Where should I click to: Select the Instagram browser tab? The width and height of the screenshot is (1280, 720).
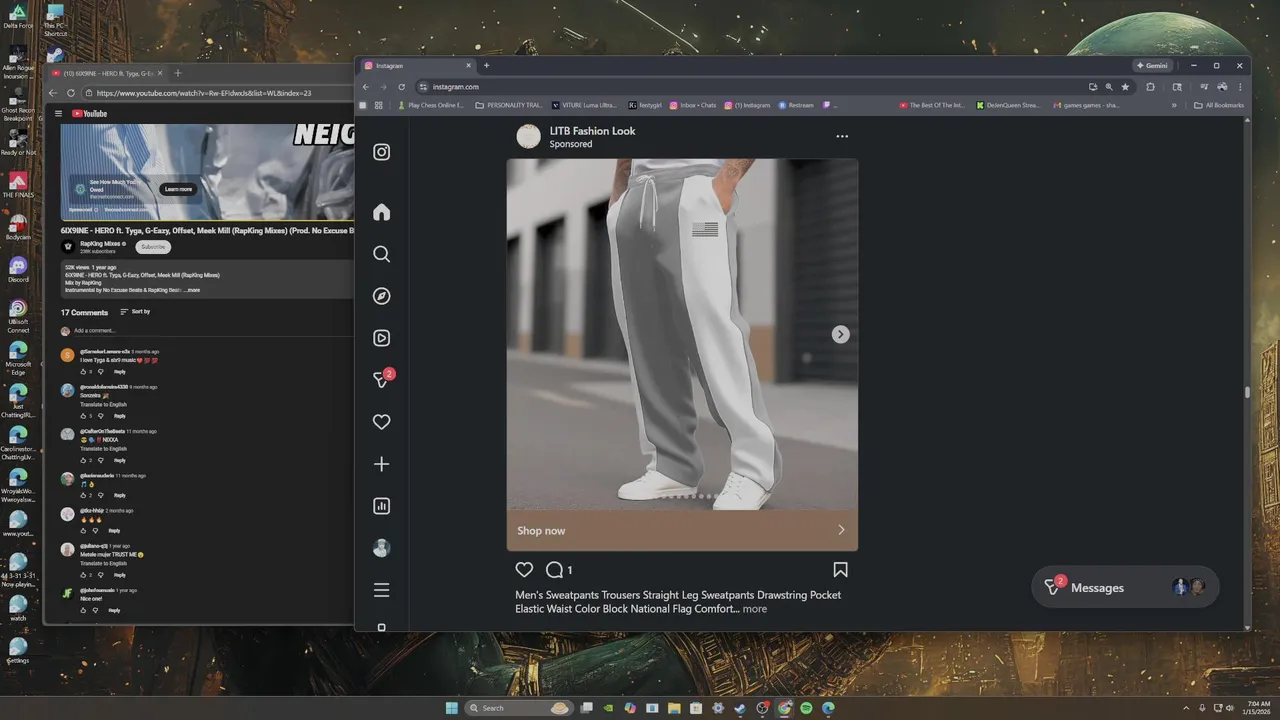416,66
